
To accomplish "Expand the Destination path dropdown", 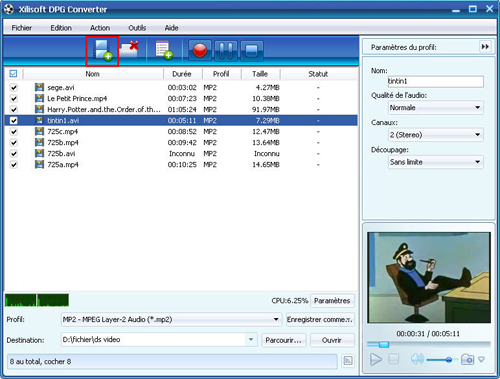I will coord(251,340).
